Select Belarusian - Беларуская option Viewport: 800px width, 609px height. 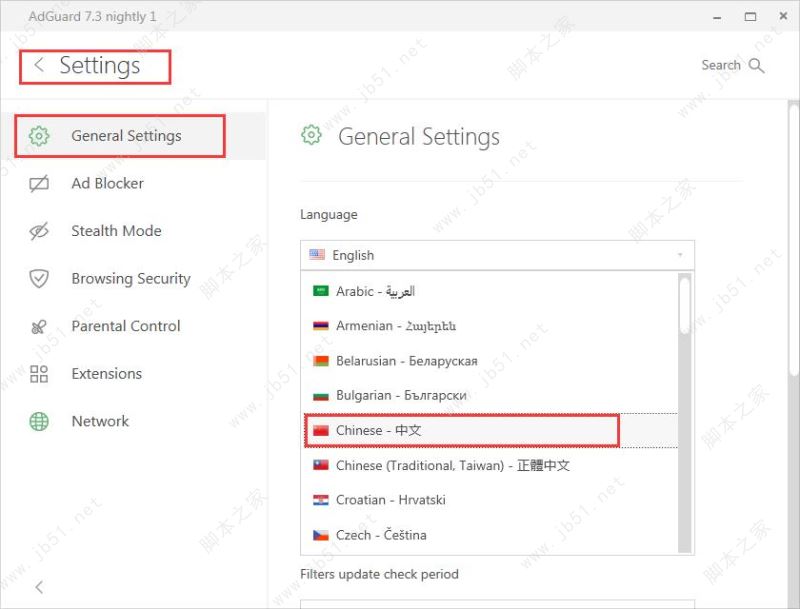tap(490, 361)
